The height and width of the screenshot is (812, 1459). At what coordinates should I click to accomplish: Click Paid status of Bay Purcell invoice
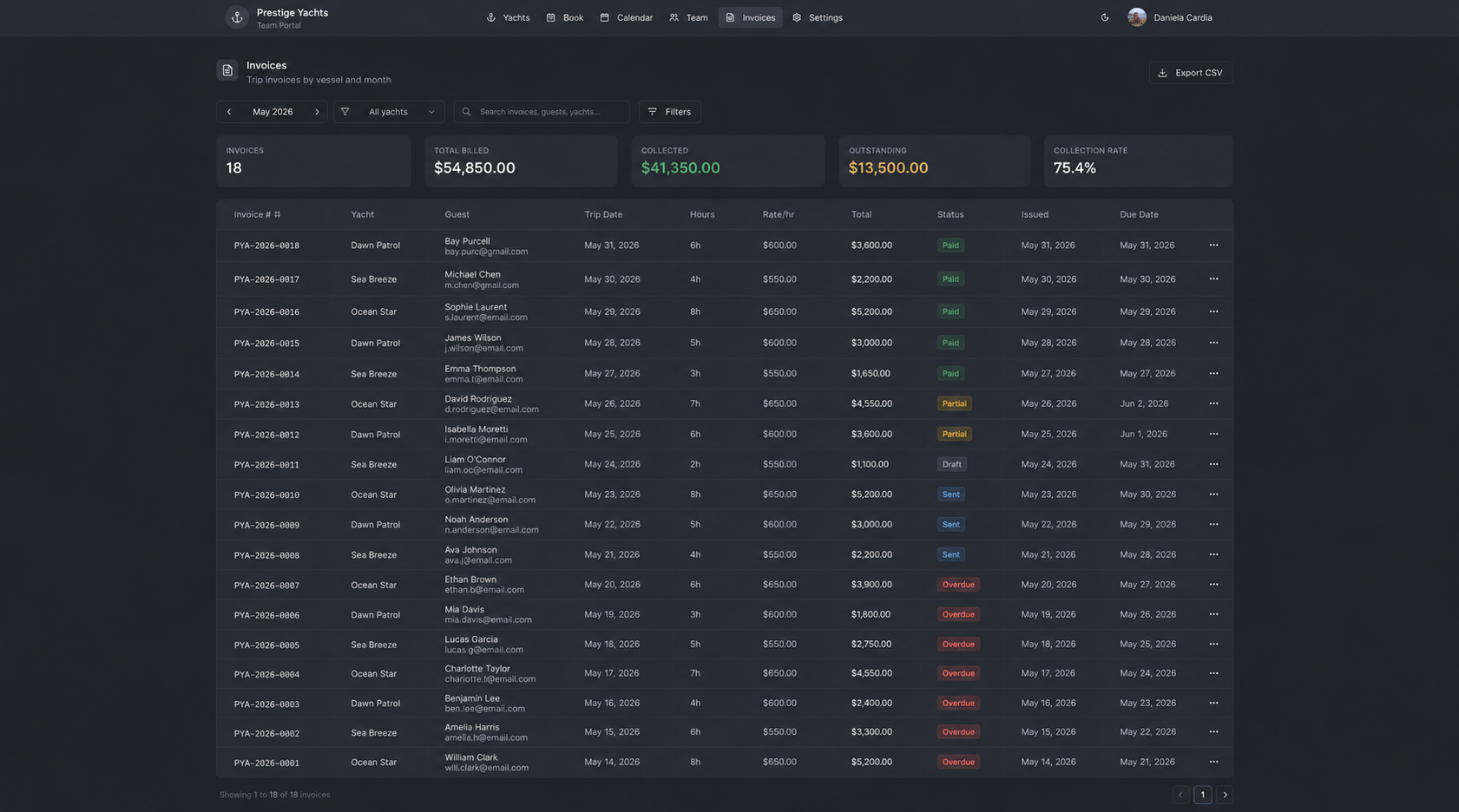950,246
